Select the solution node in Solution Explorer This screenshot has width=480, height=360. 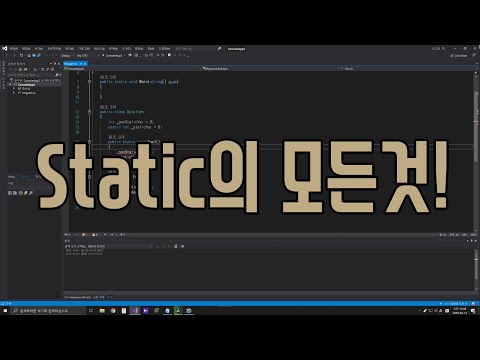pos(37,80)
